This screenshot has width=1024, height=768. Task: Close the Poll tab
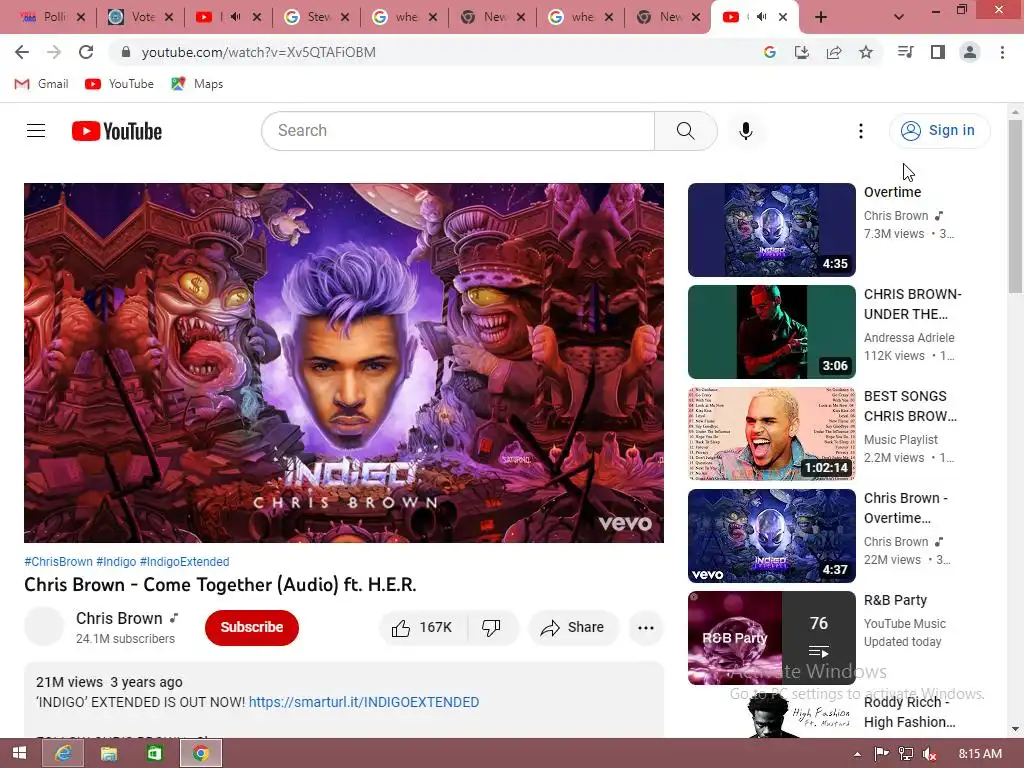point(81,17)
